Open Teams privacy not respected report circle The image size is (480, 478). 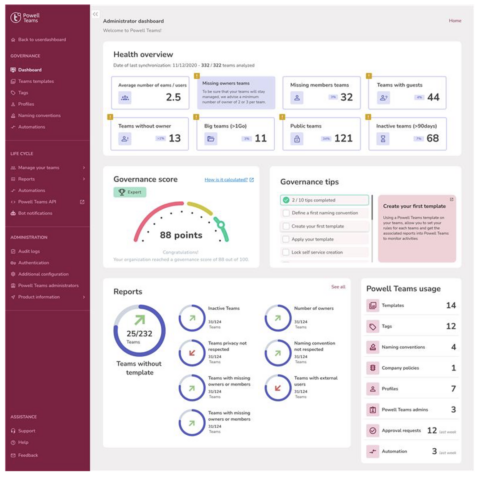pos(192,353)
